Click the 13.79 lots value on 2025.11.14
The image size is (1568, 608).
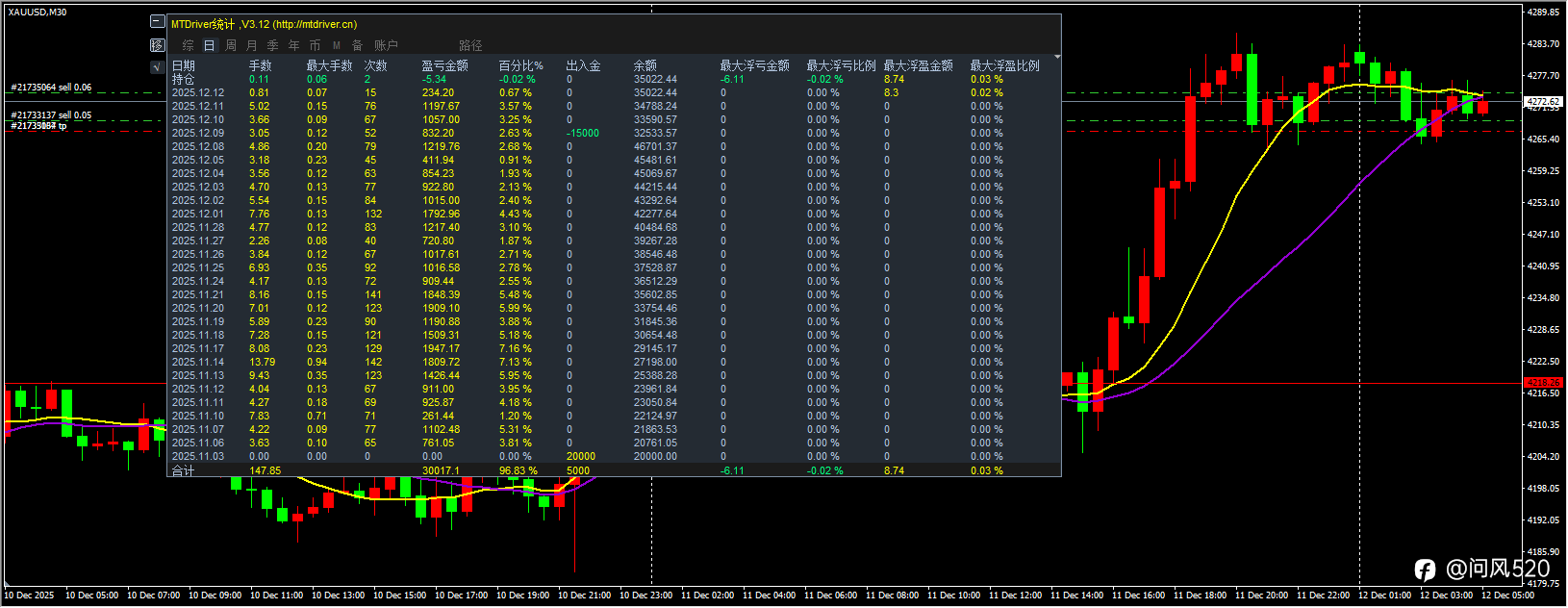pyautogui.click(x=263, y=362)
